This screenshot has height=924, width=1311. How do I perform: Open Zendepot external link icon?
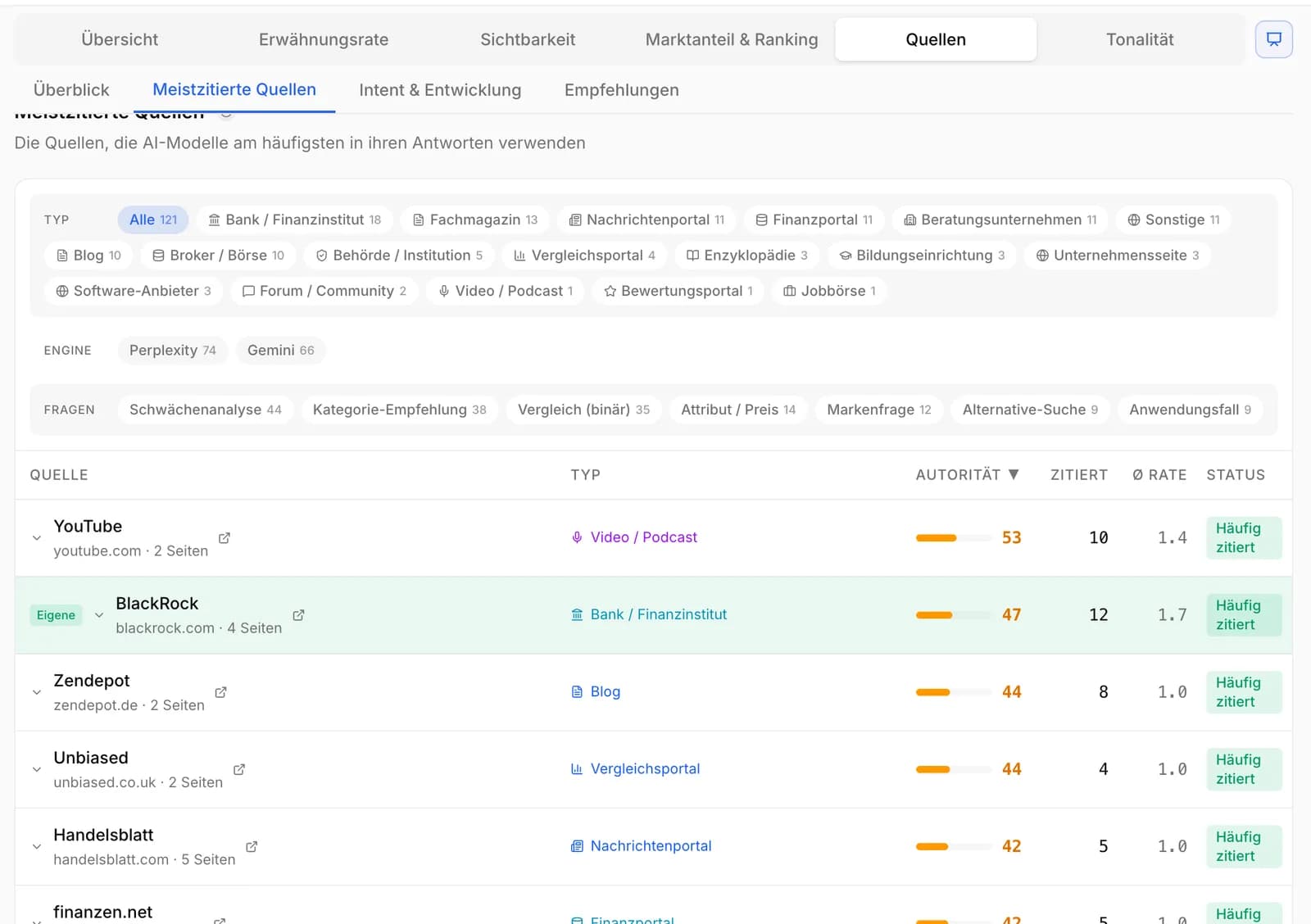(220, 692)
